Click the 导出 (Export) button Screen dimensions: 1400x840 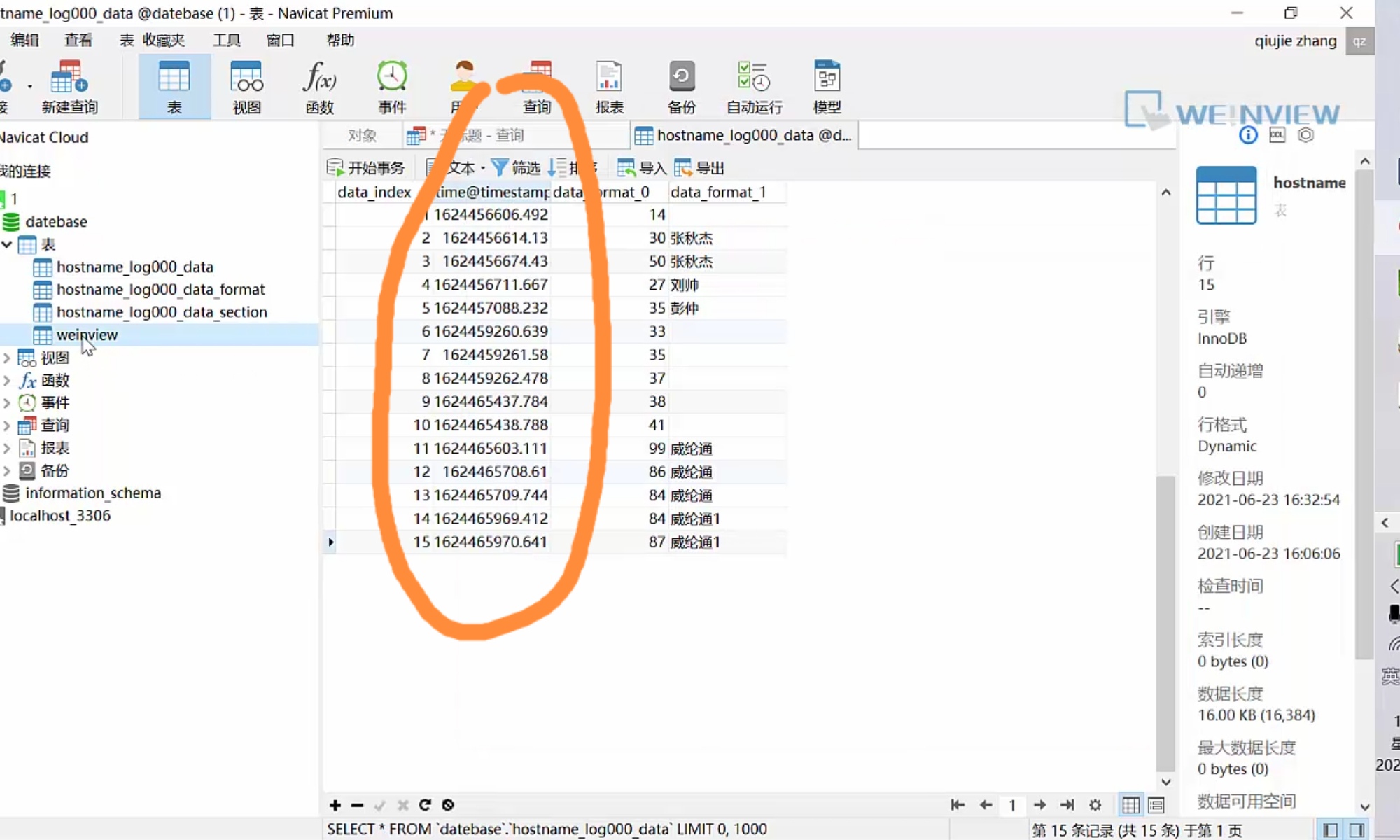pos(700,167)
